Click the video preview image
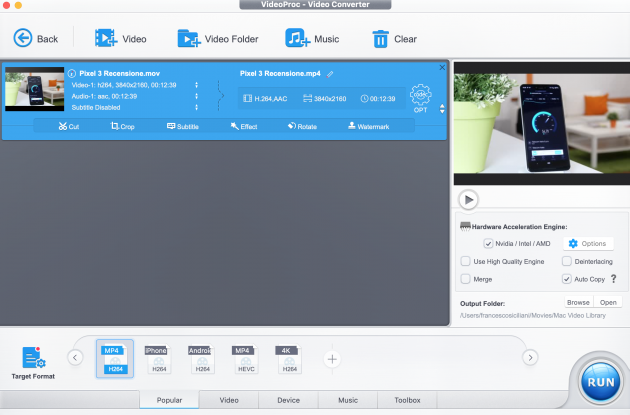This screenshot has height=415, width=630. [x=542, y=123]
